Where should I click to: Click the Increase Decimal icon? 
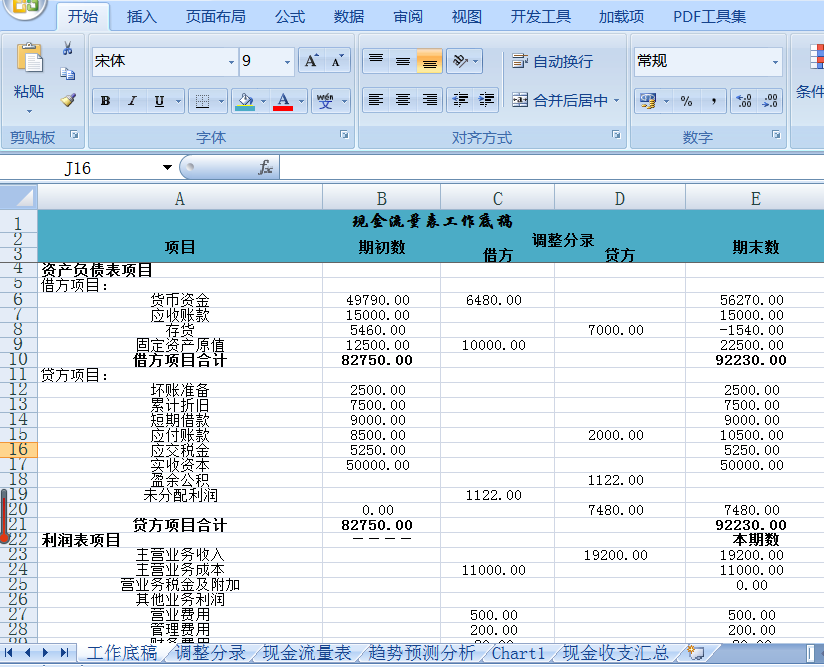point(743,101)
